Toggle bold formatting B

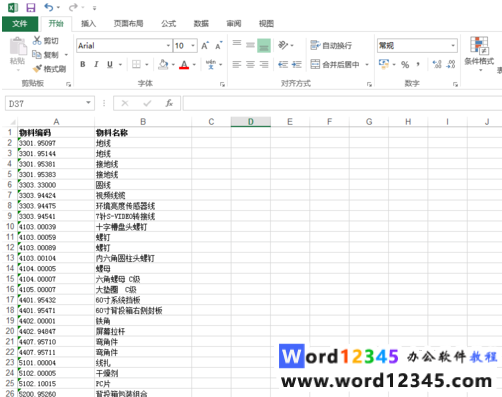[83, 64]
